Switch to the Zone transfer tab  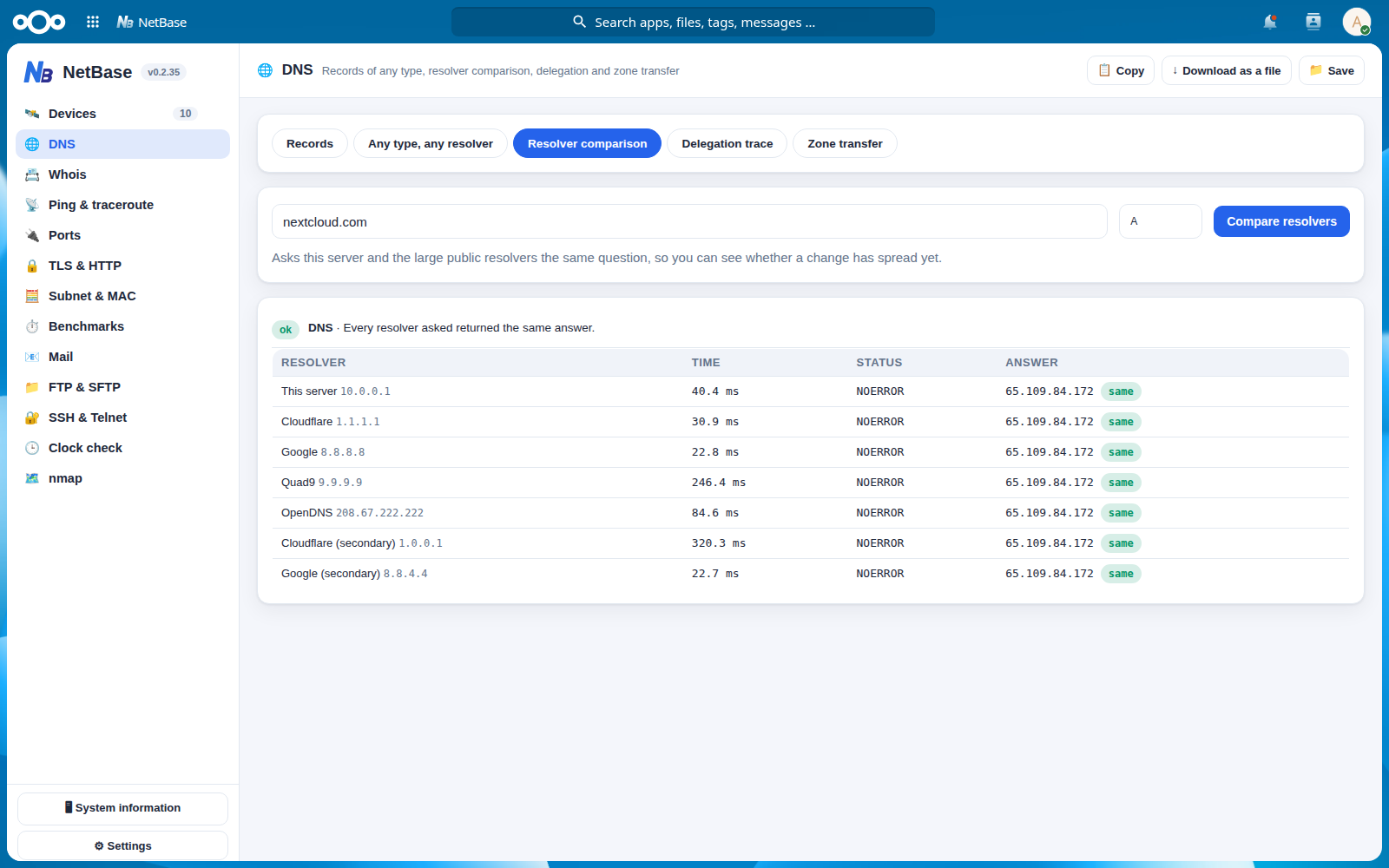click(845, 143)
